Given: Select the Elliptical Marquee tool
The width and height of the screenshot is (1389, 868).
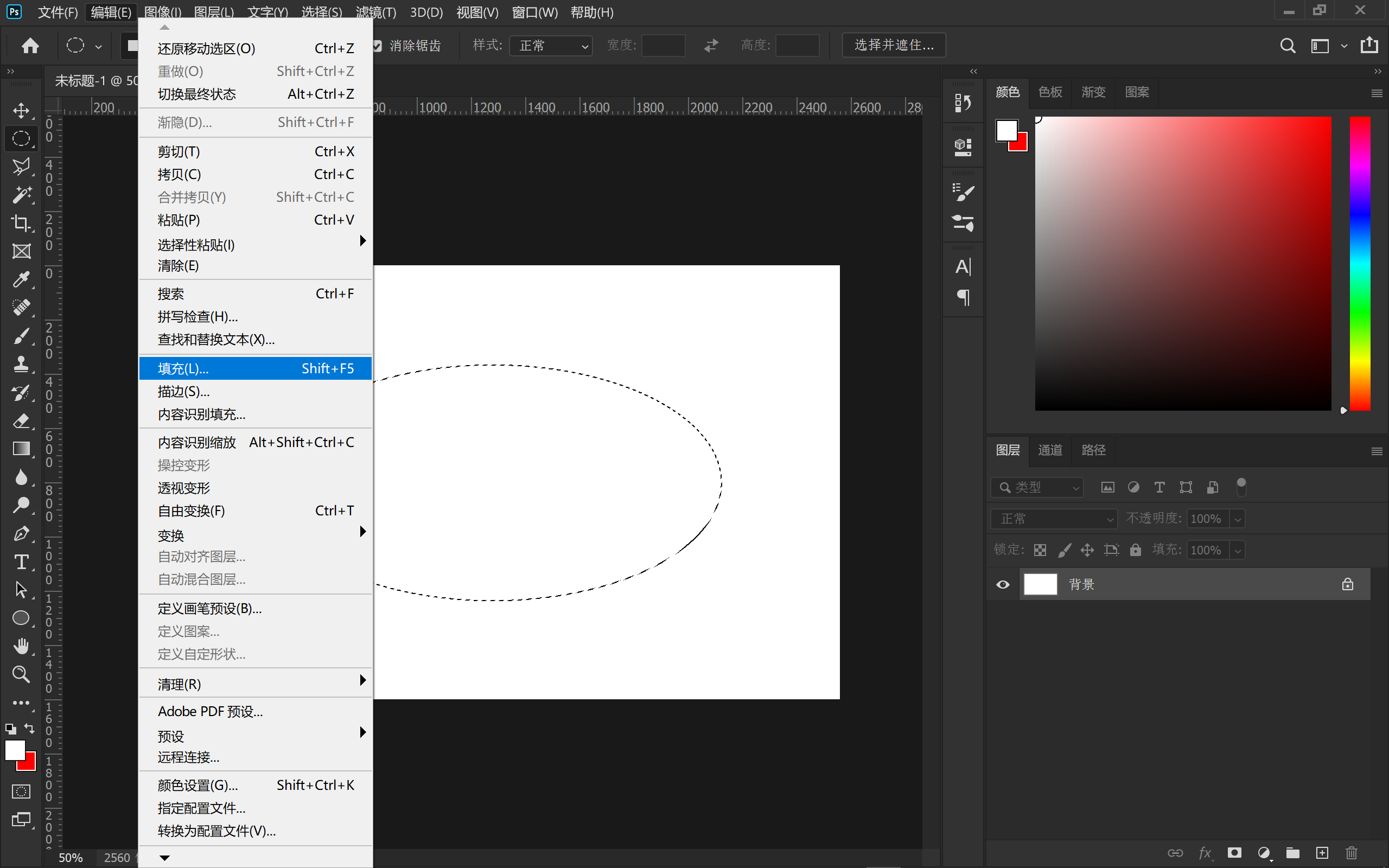Looking at the screenshot, I should 21,138.
